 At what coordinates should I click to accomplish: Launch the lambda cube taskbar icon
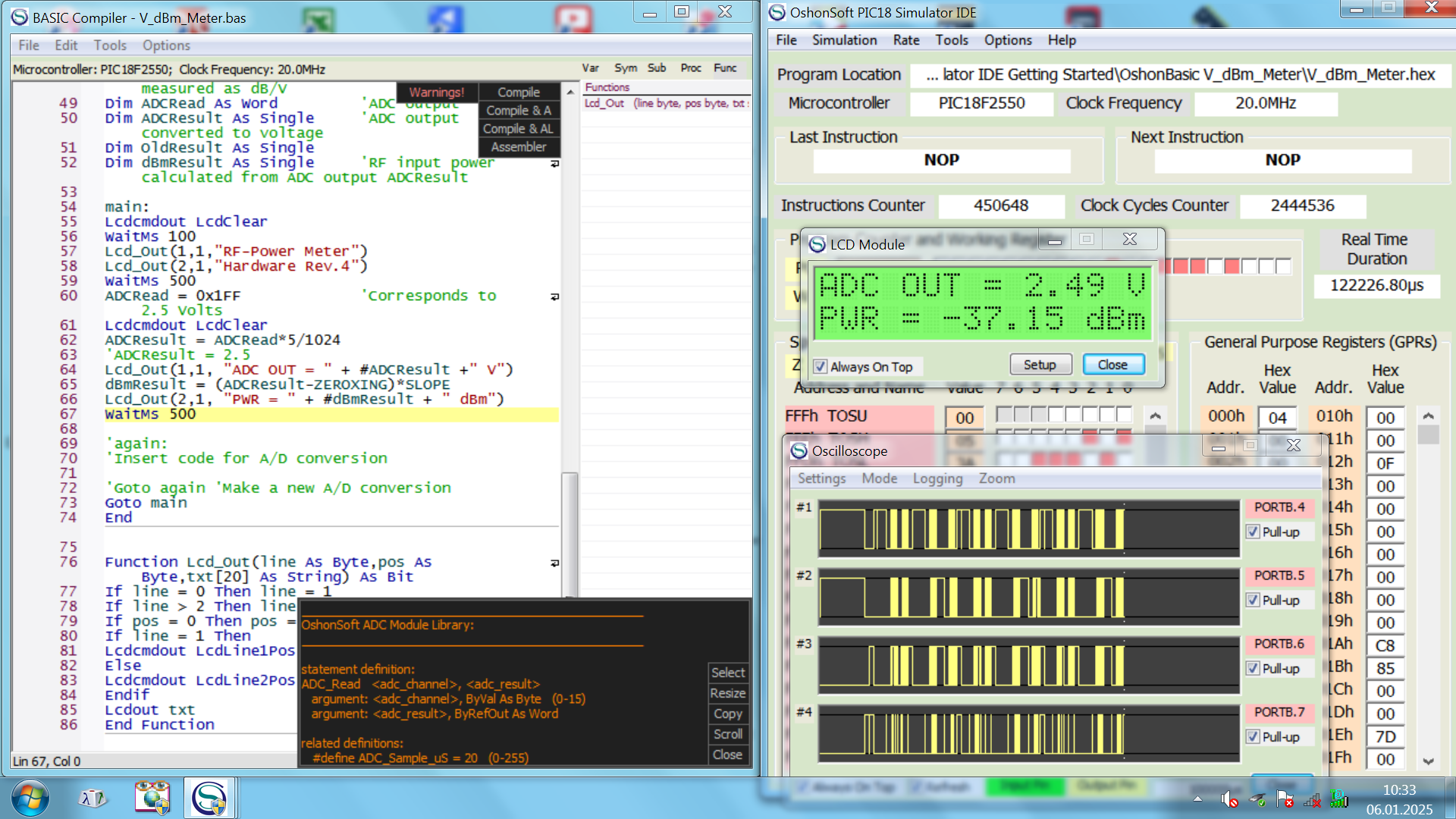pos(93,799)
